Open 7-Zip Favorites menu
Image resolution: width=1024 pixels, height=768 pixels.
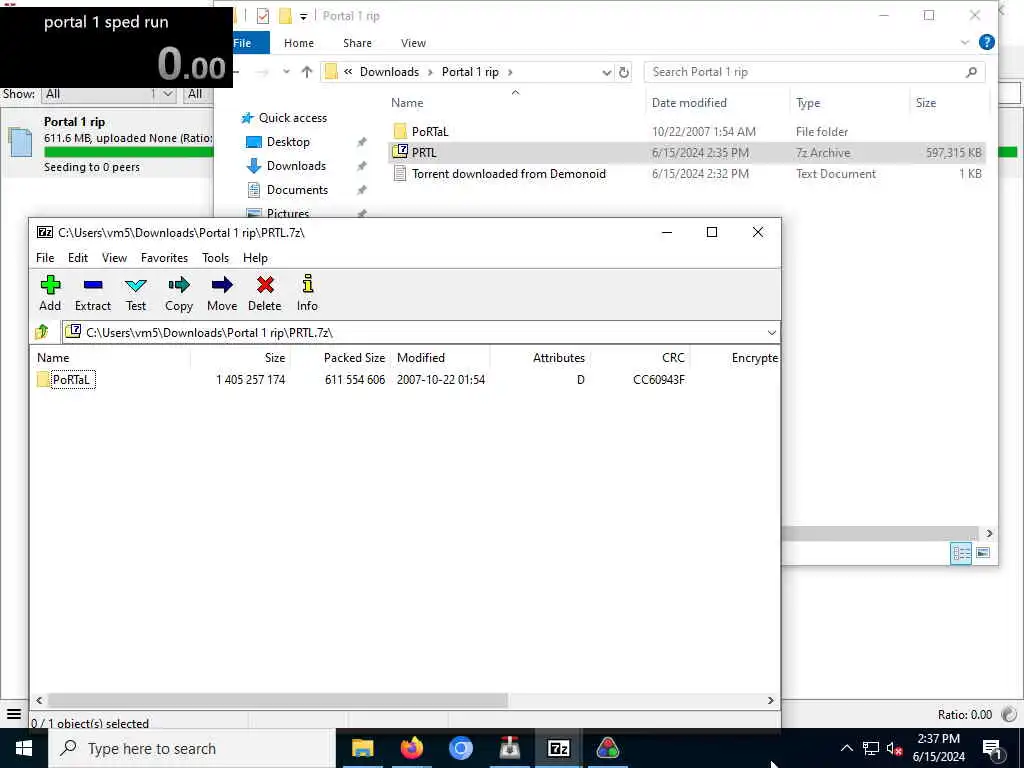point(165,258)
